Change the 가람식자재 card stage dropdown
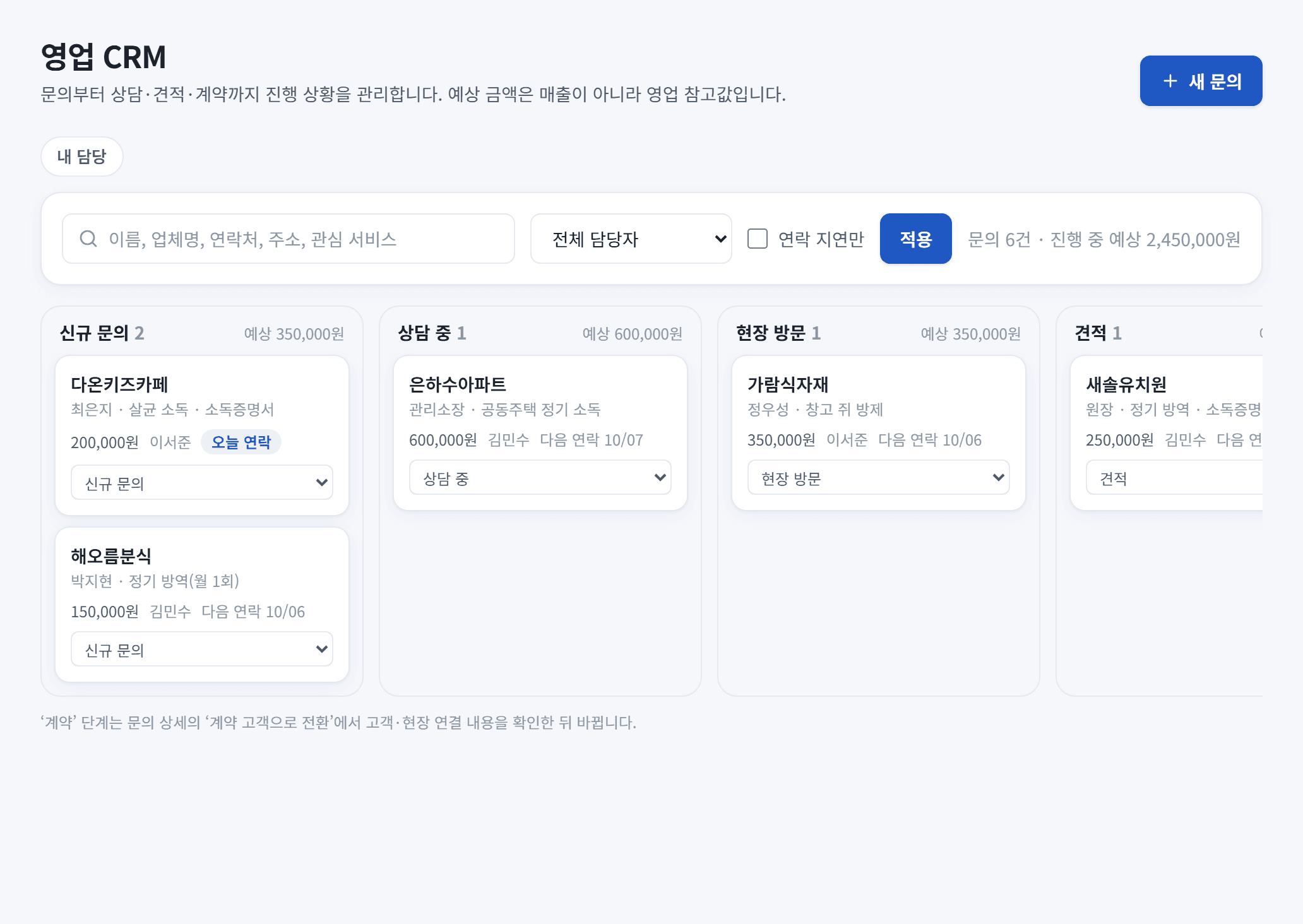Viewport: 1303px width, 924px height. [x=879, y=478]
